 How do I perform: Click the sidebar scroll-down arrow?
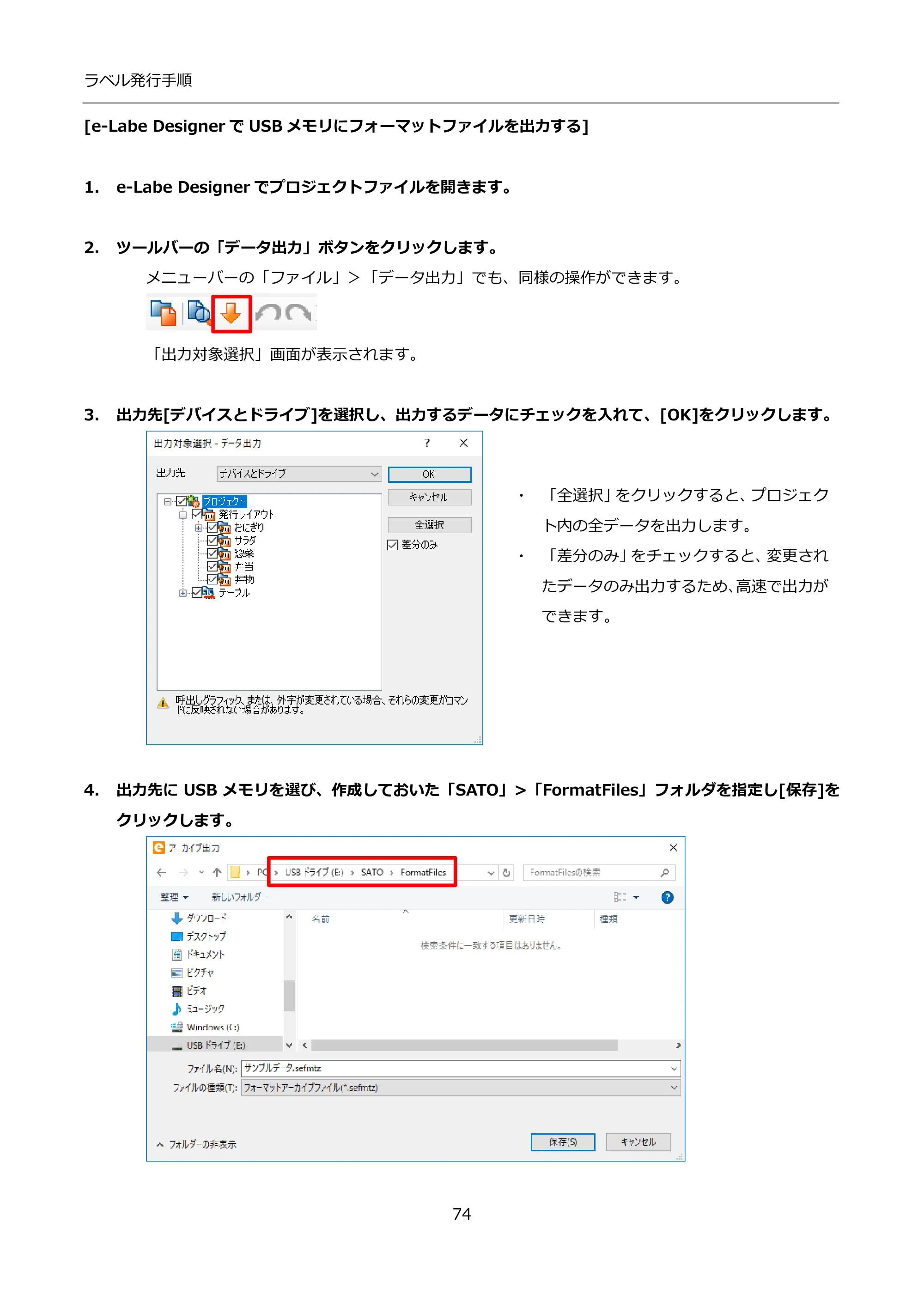point(289,1045)
